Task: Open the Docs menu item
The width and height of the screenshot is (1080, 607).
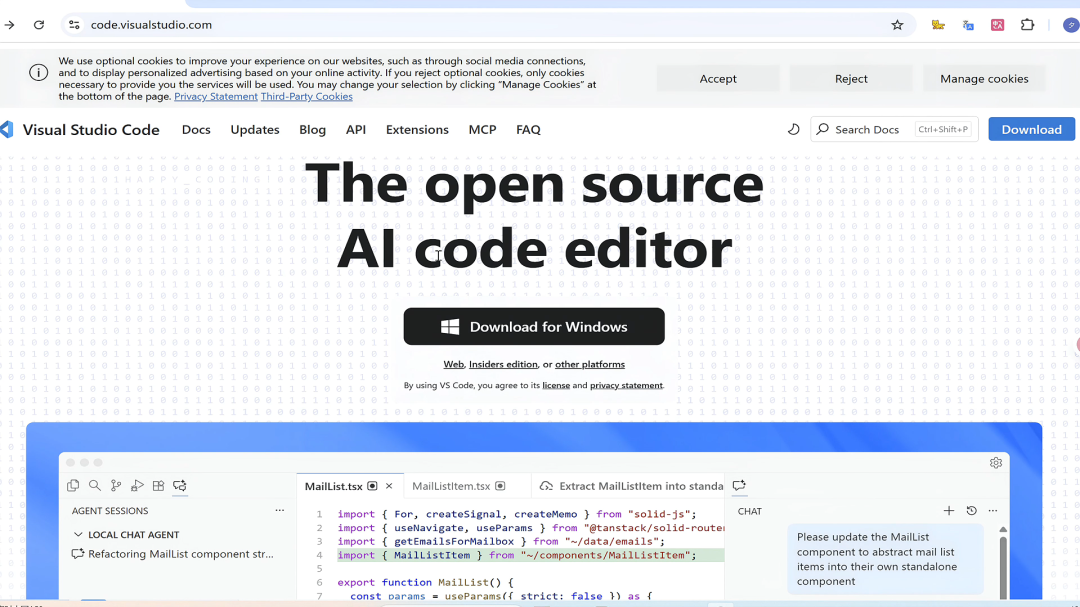Action: coord(196,130)
